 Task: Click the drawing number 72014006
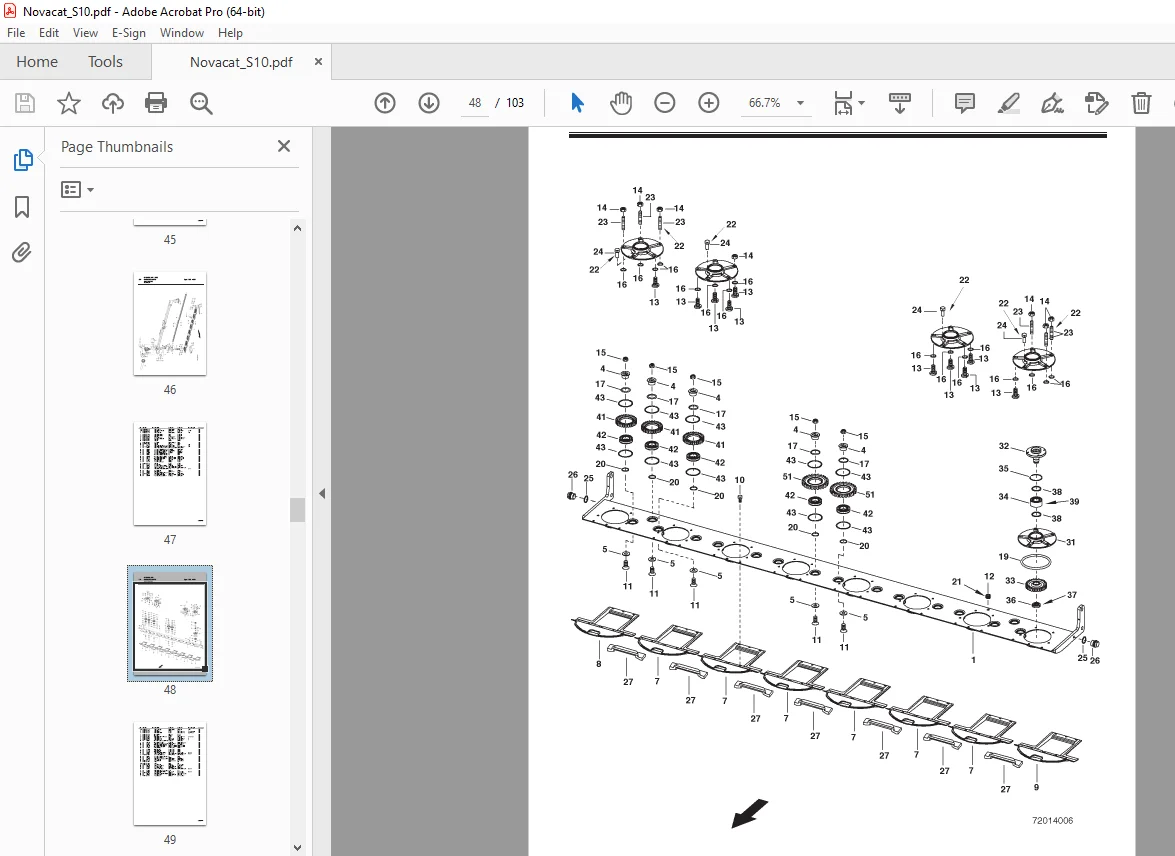[1052, 821]
